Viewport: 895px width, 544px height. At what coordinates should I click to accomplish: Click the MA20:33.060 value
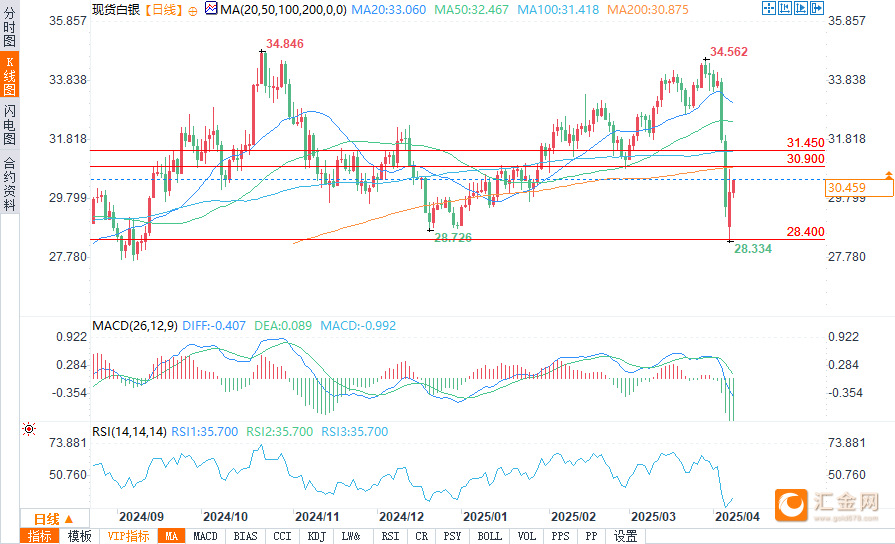point(388,10)
